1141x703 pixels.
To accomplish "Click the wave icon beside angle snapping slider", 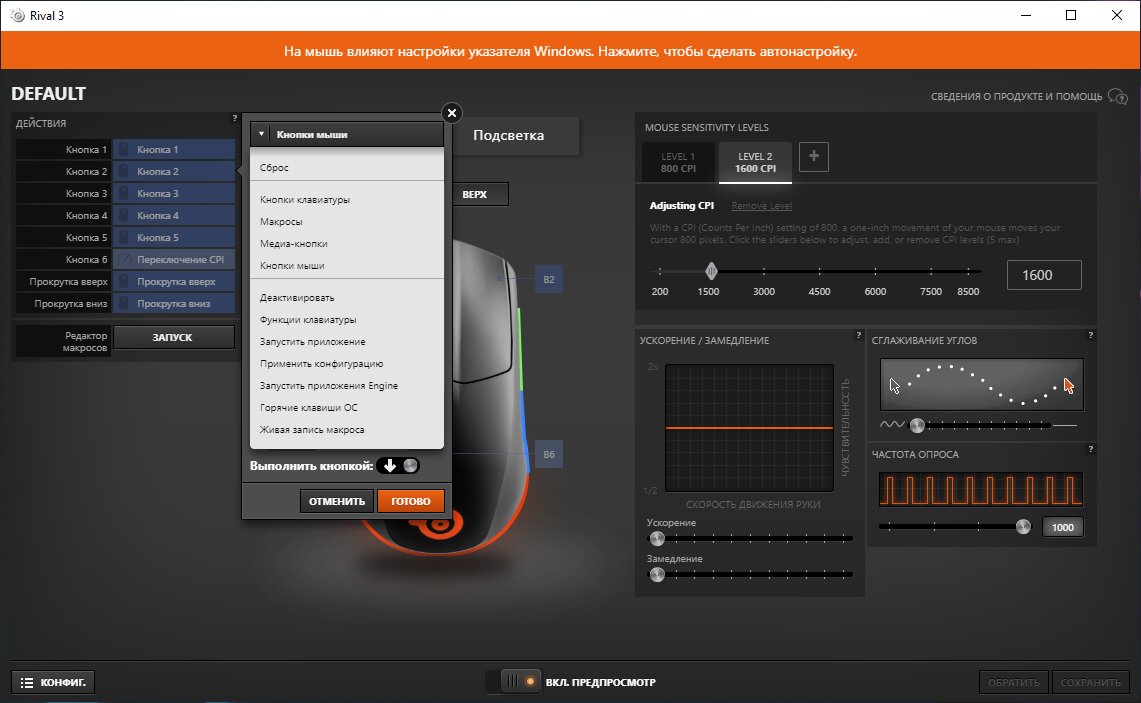I will point(892,425).
